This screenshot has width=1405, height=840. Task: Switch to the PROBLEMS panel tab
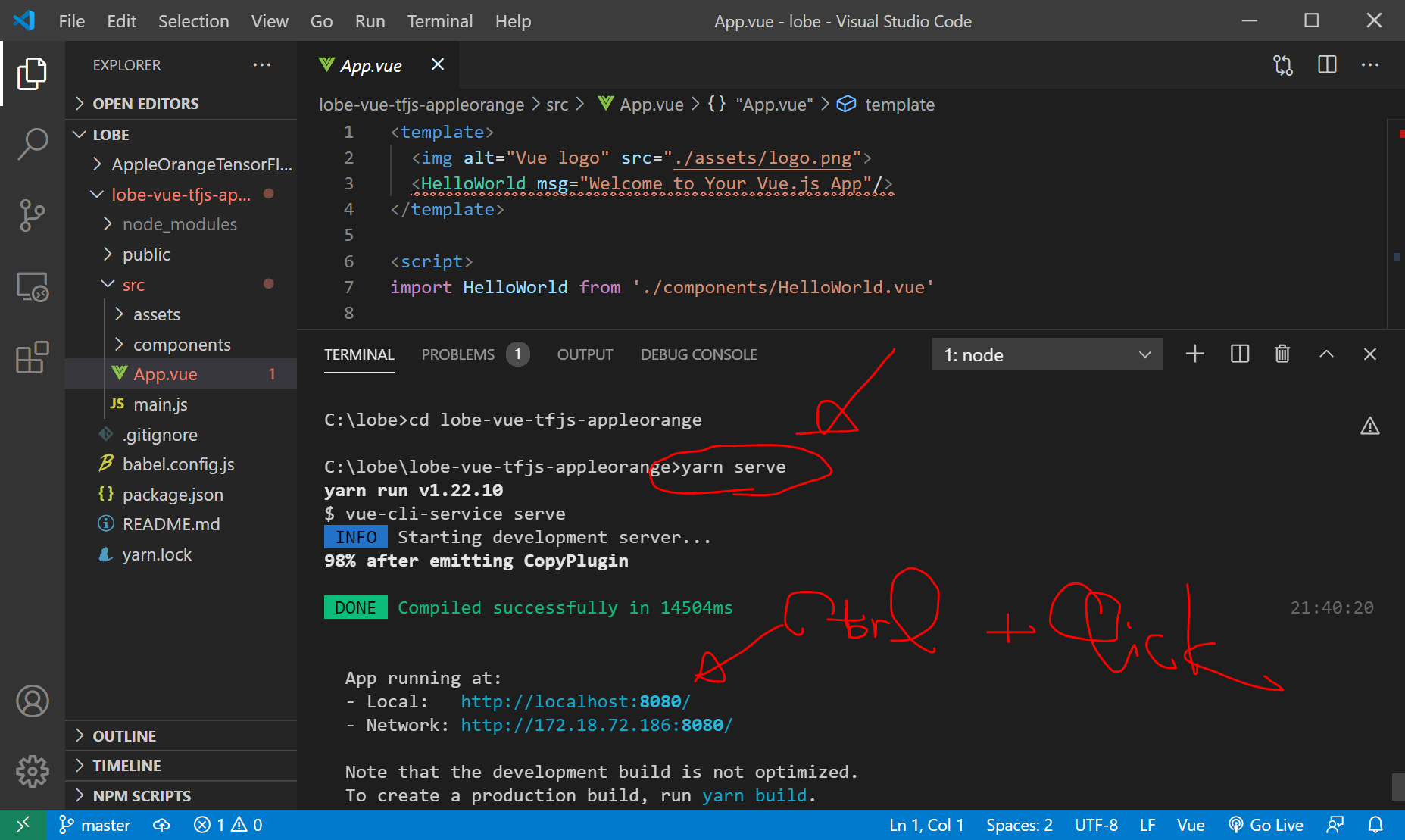(x=475, y=354)
